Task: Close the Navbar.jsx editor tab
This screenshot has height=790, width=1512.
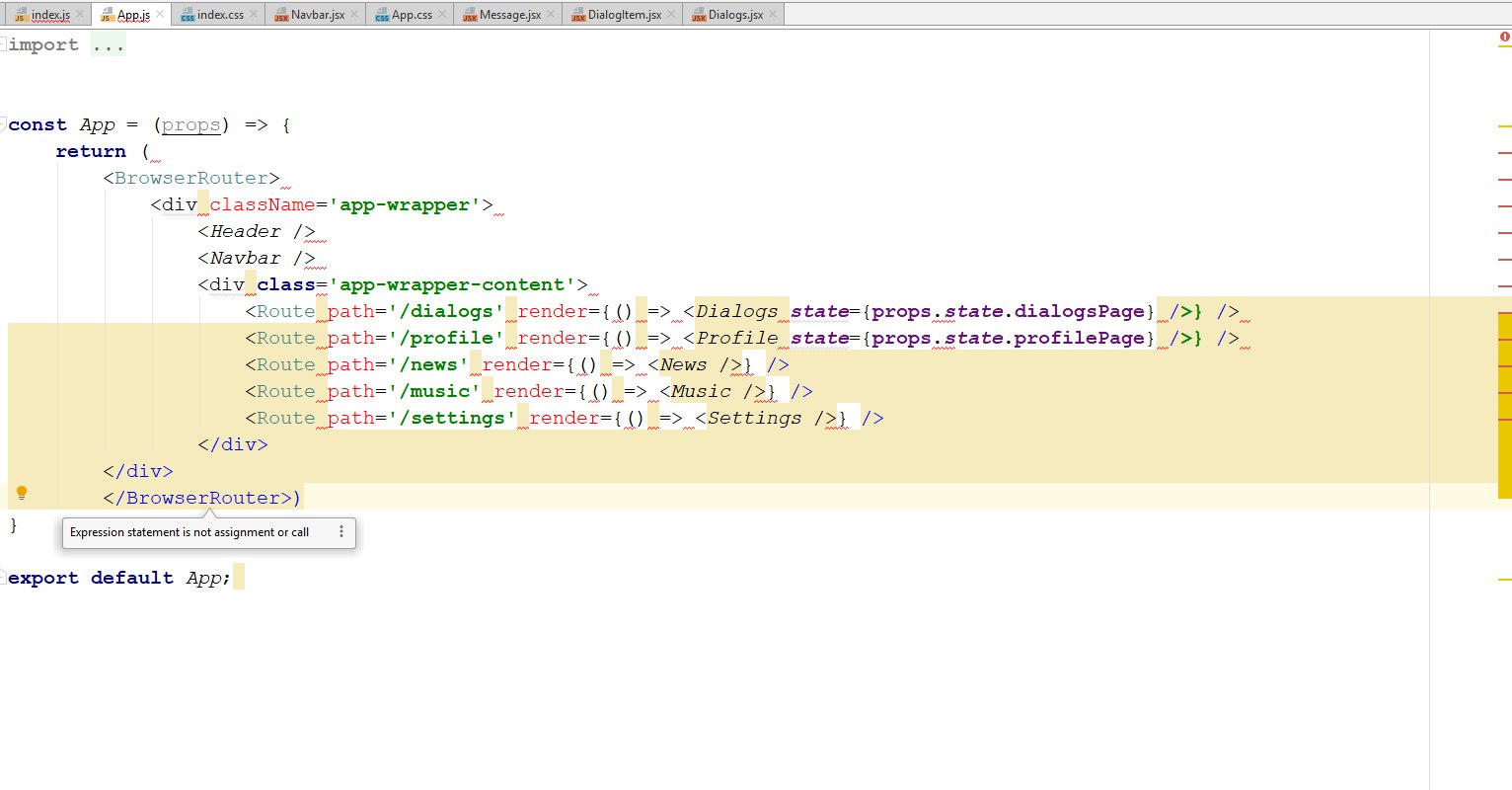Action: point(354,15)
